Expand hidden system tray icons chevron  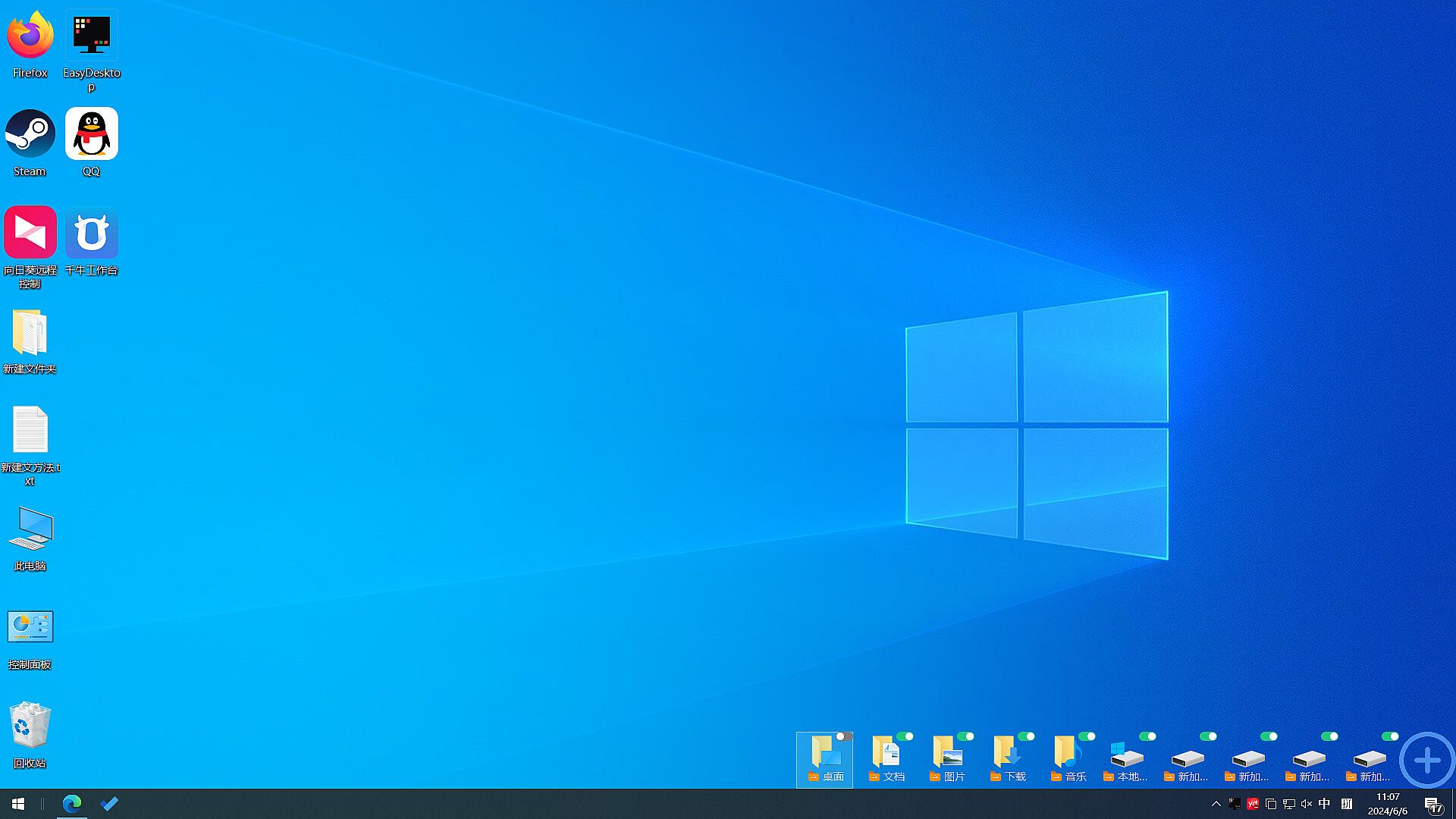[x=1216, y=804]
